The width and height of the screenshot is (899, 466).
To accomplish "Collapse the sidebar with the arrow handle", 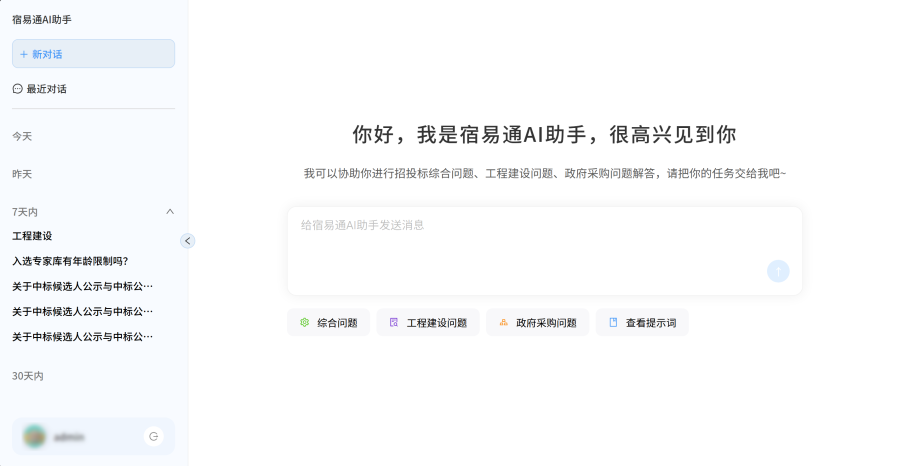I will pyautogui.click(x=187, y=240).
